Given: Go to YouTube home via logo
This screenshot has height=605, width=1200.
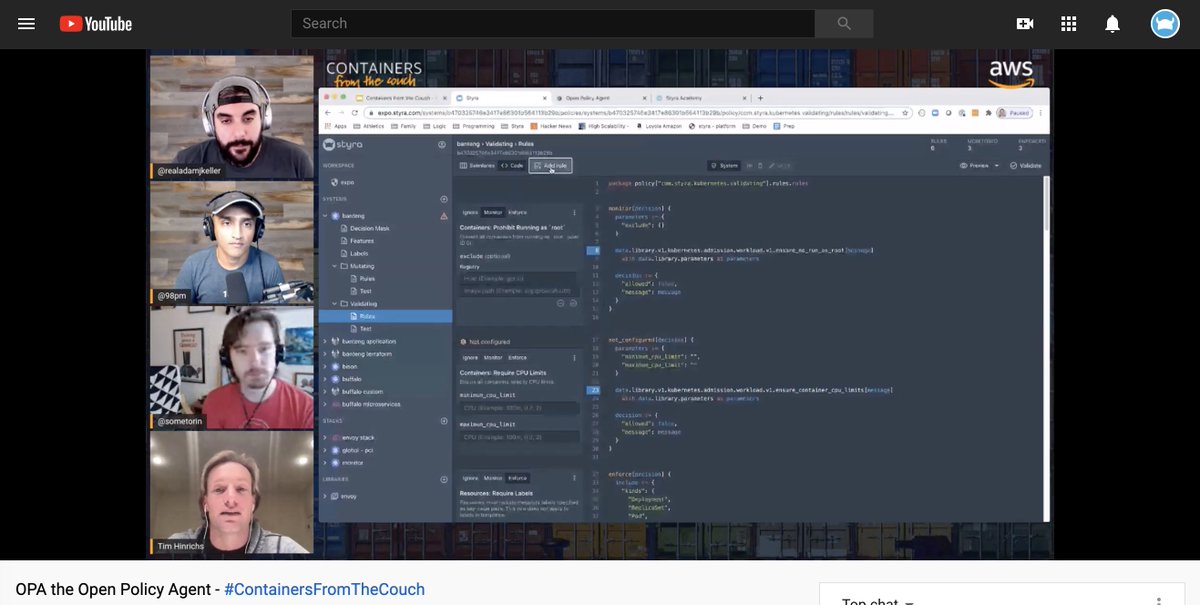Looking at the screenshot, I should click(x=96, y=24).
